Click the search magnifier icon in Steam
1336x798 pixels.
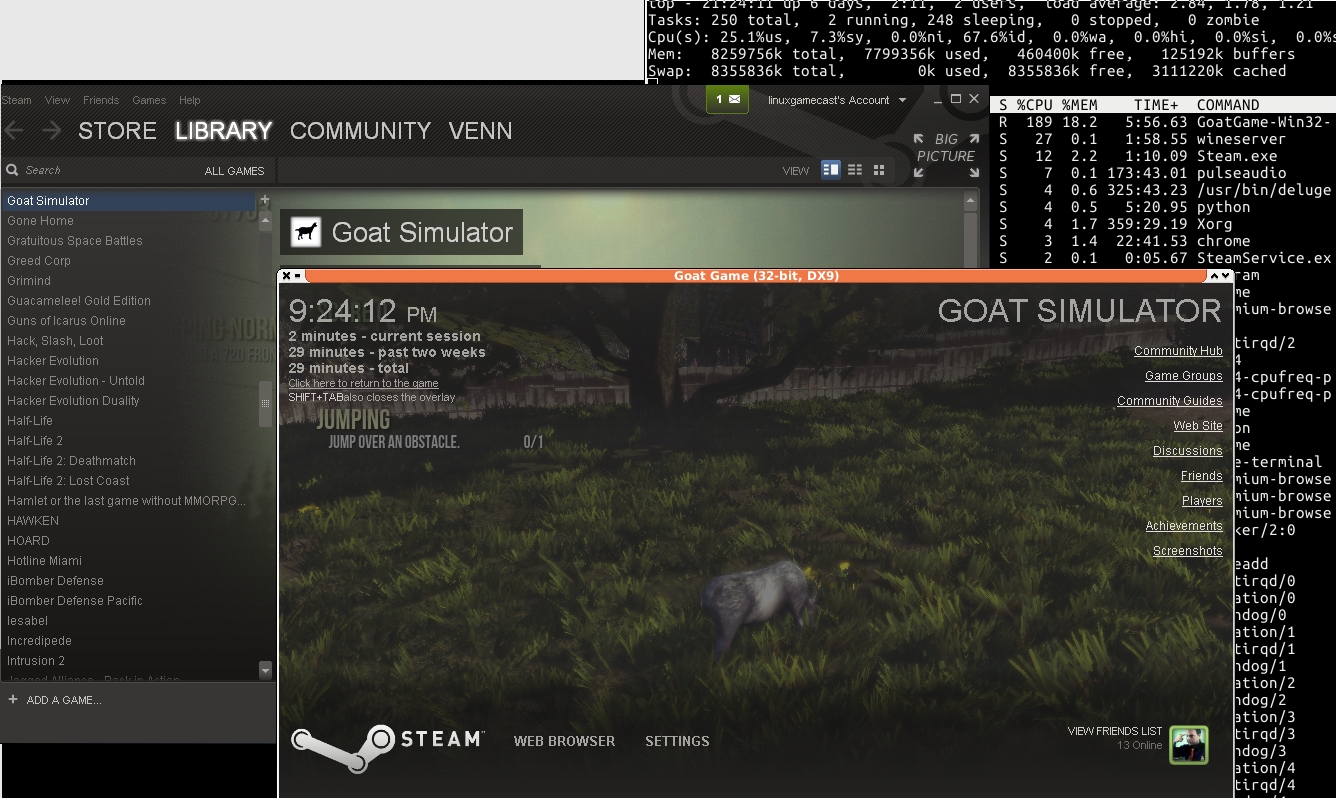click(x=12, y=171)
